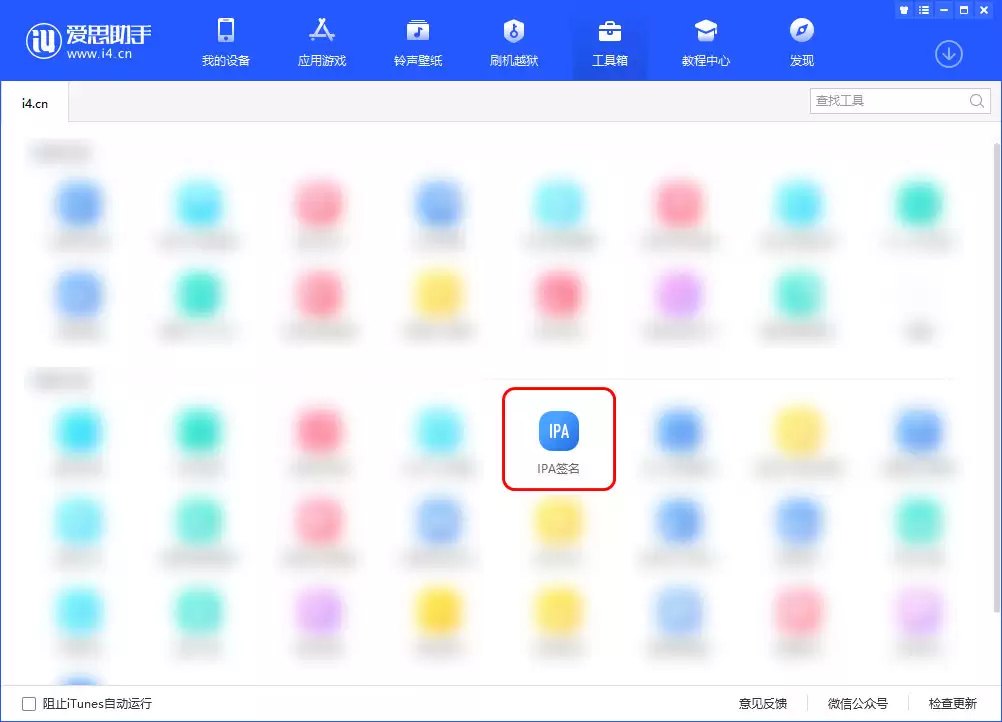
Task: Open 应用游戏 section
Action: 321,42
